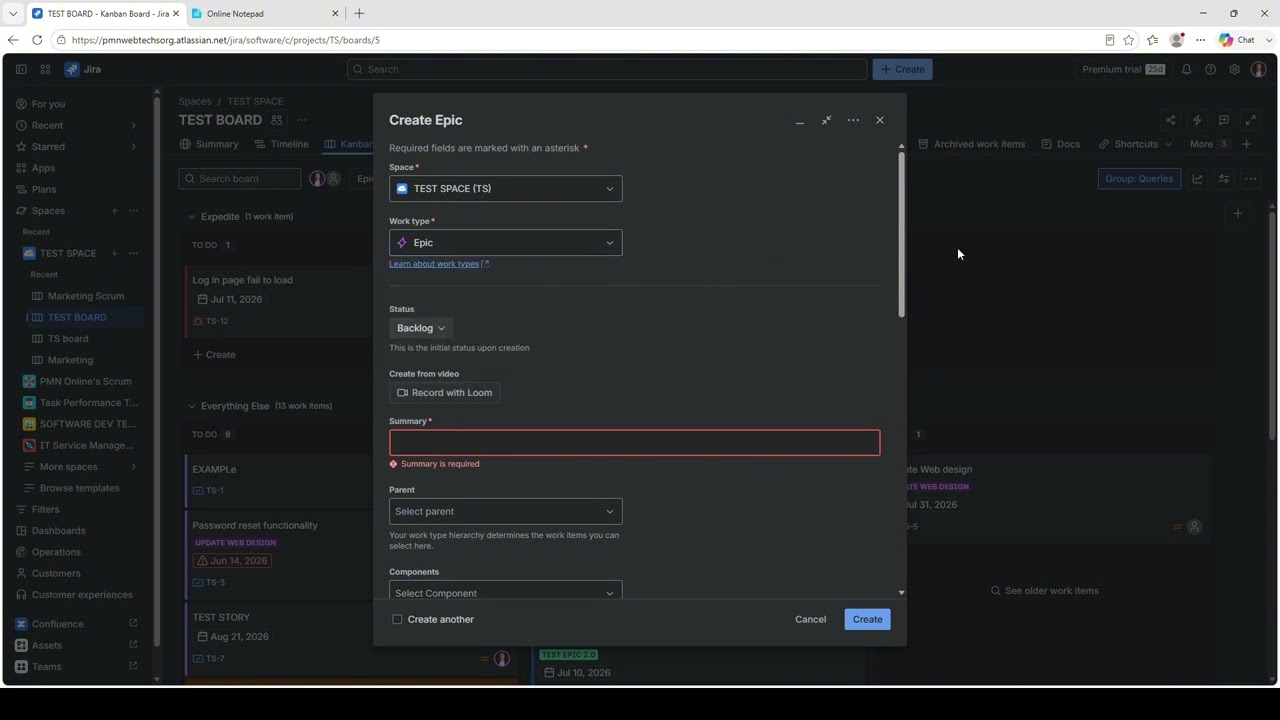Click the three-dot menu beside TEST SPACE
Image resolution: width=1280 pixels, height=720 pixels.
click(x=133, y=253)
